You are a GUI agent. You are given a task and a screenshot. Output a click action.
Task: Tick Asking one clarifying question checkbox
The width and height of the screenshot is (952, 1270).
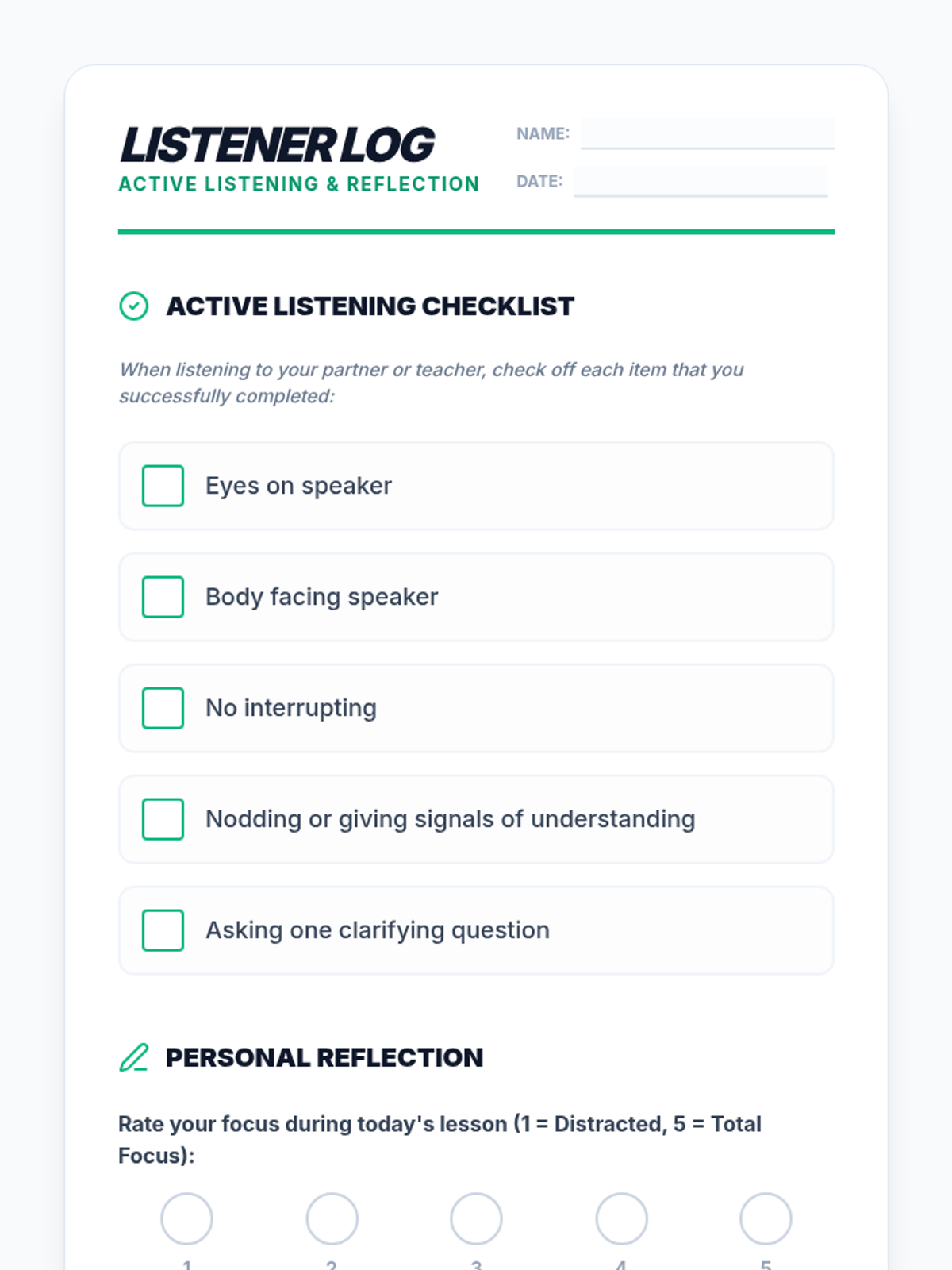click(163, 930)
